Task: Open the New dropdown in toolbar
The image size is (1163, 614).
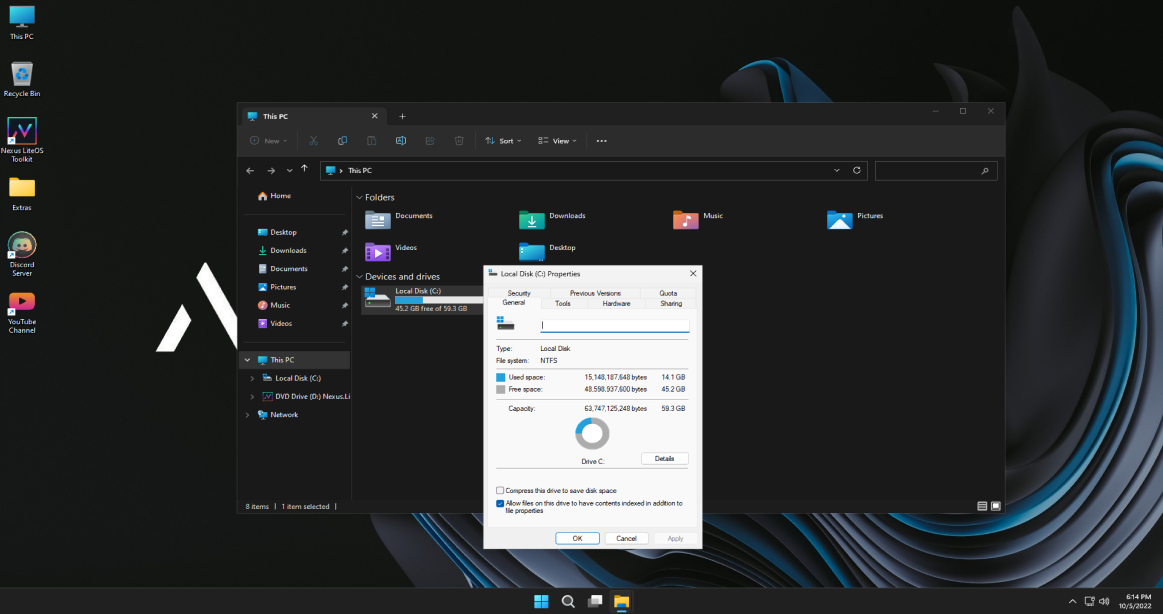Action: 268,141
